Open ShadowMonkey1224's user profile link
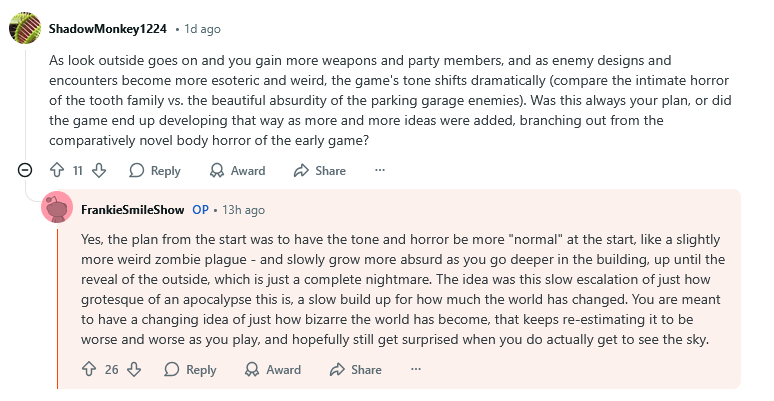The image size is (774, 401). [108, 28]
